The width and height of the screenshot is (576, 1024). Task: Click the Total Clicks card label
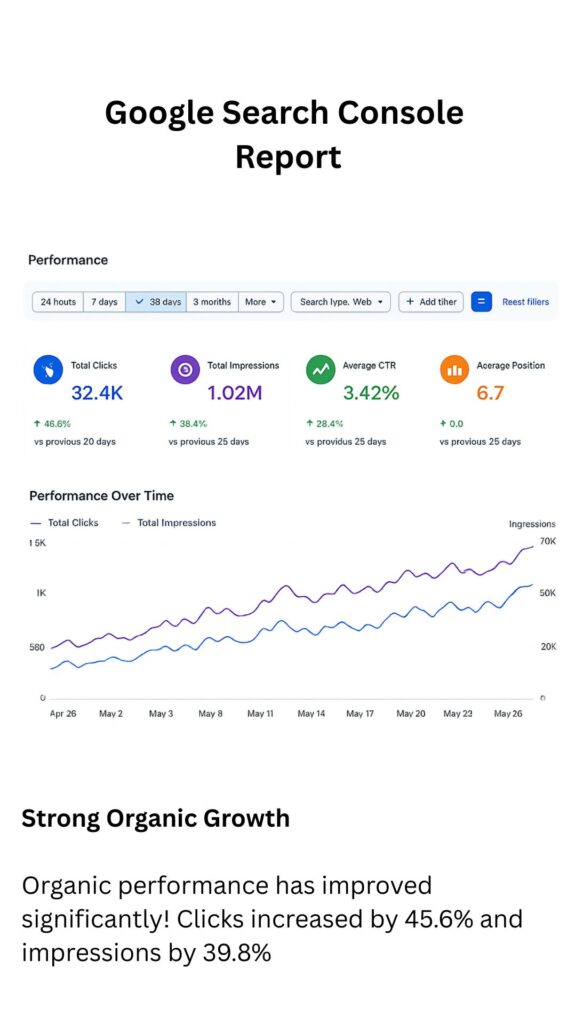[94, 366]
